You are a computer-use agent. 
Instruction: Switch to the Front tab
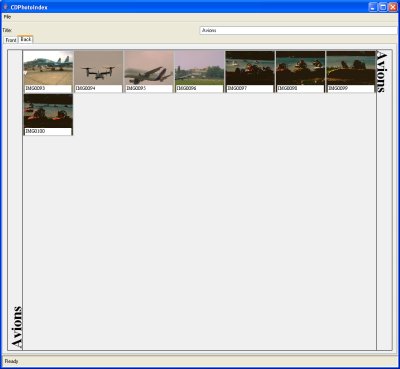pyautogui.click(x=11, y=40)
